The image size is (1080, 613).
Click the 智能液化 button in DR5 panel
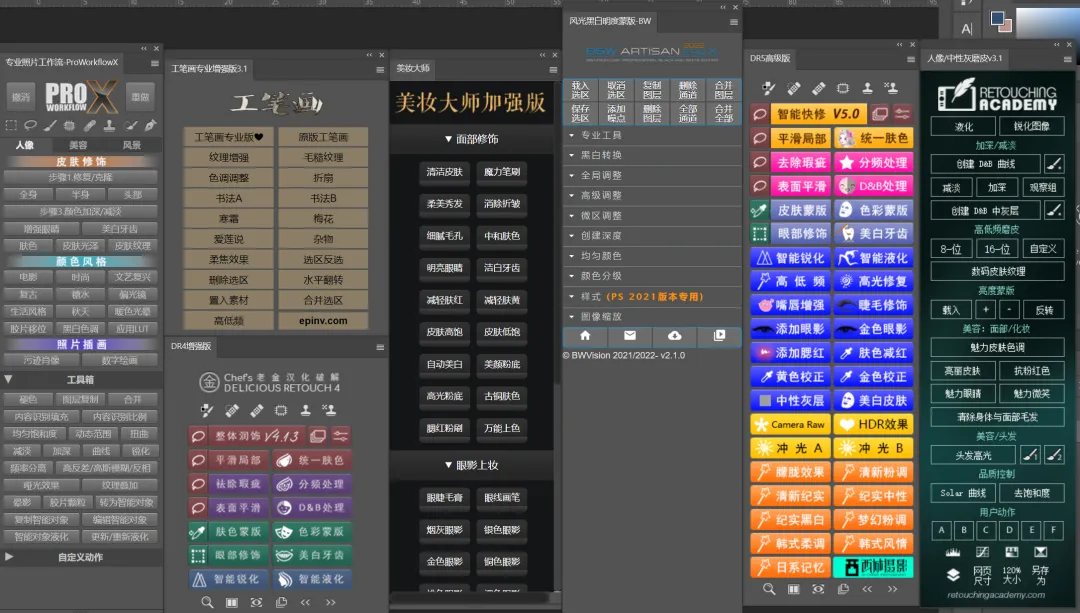coord(874,258)
